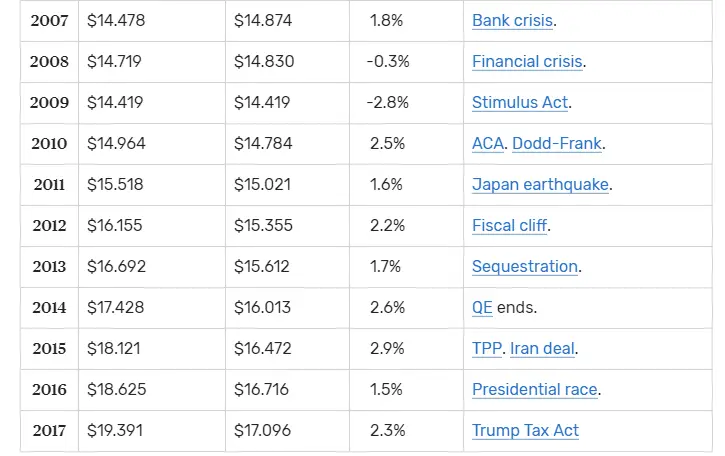Click the Trump Tax Act link

525,431
